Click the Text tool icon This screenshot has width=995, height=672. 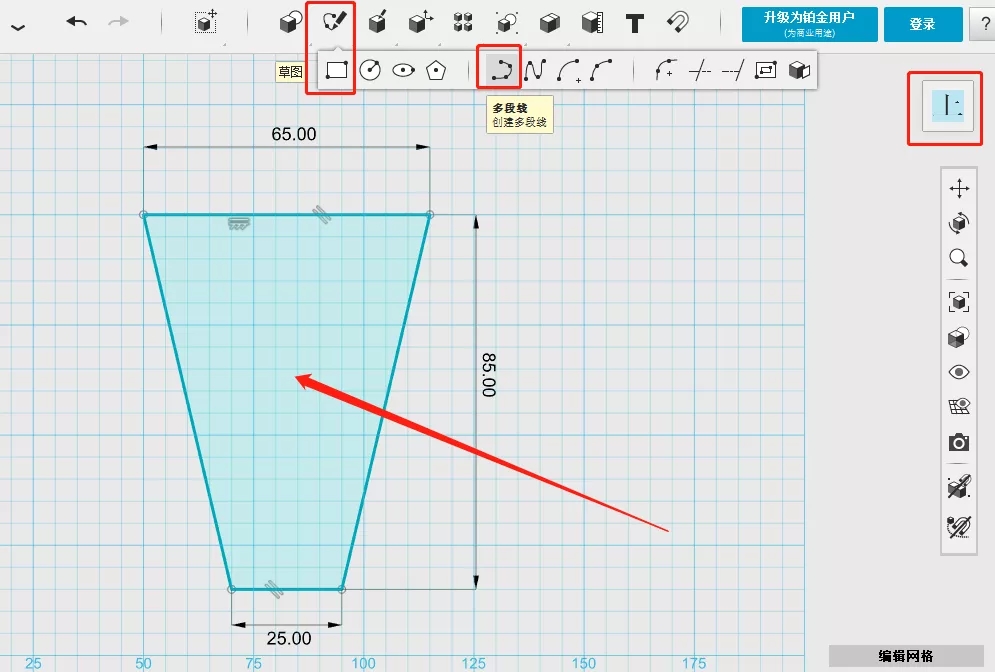634,22
